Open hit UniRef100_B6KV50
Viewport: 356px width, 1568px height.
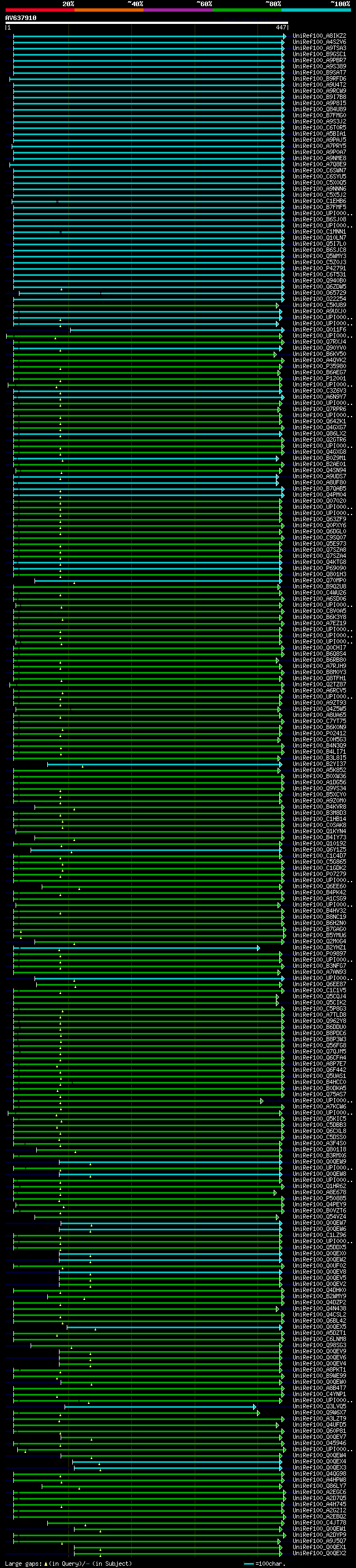click(x=319, y=354)
